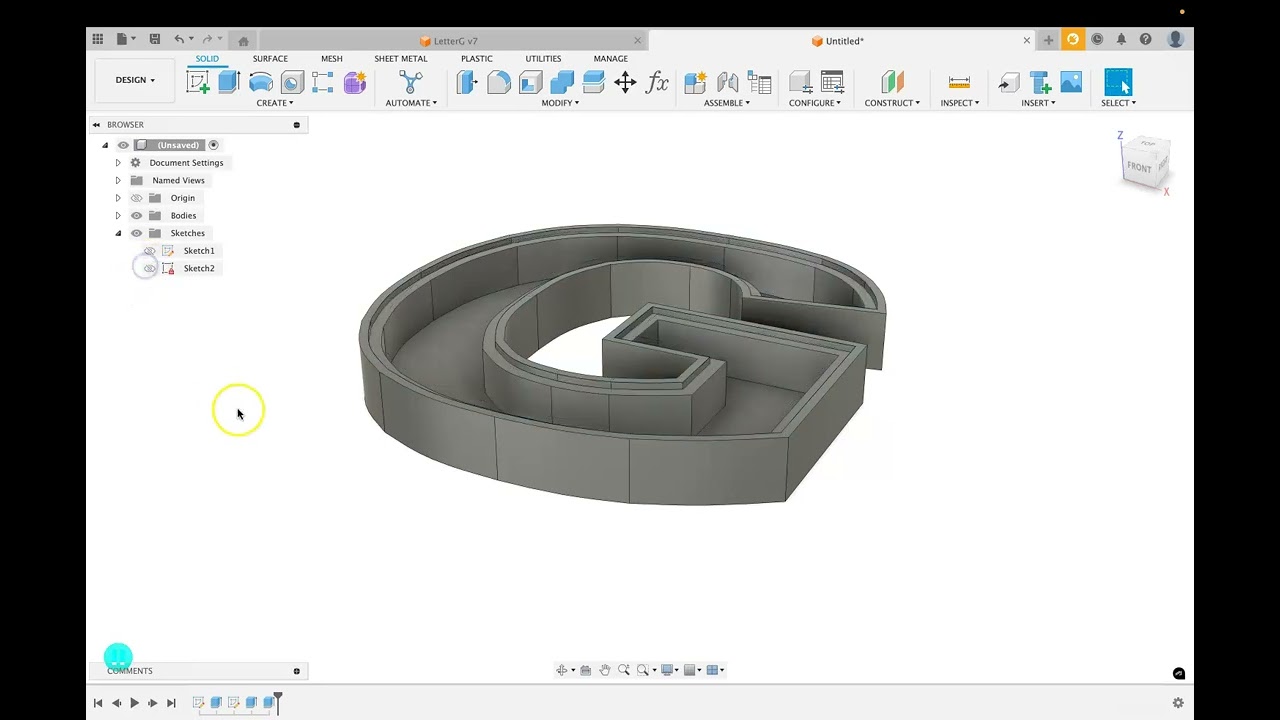Click the FRONT face of ViewCube
This screenshot has height=720, width=1280.
click(1139, 167)
